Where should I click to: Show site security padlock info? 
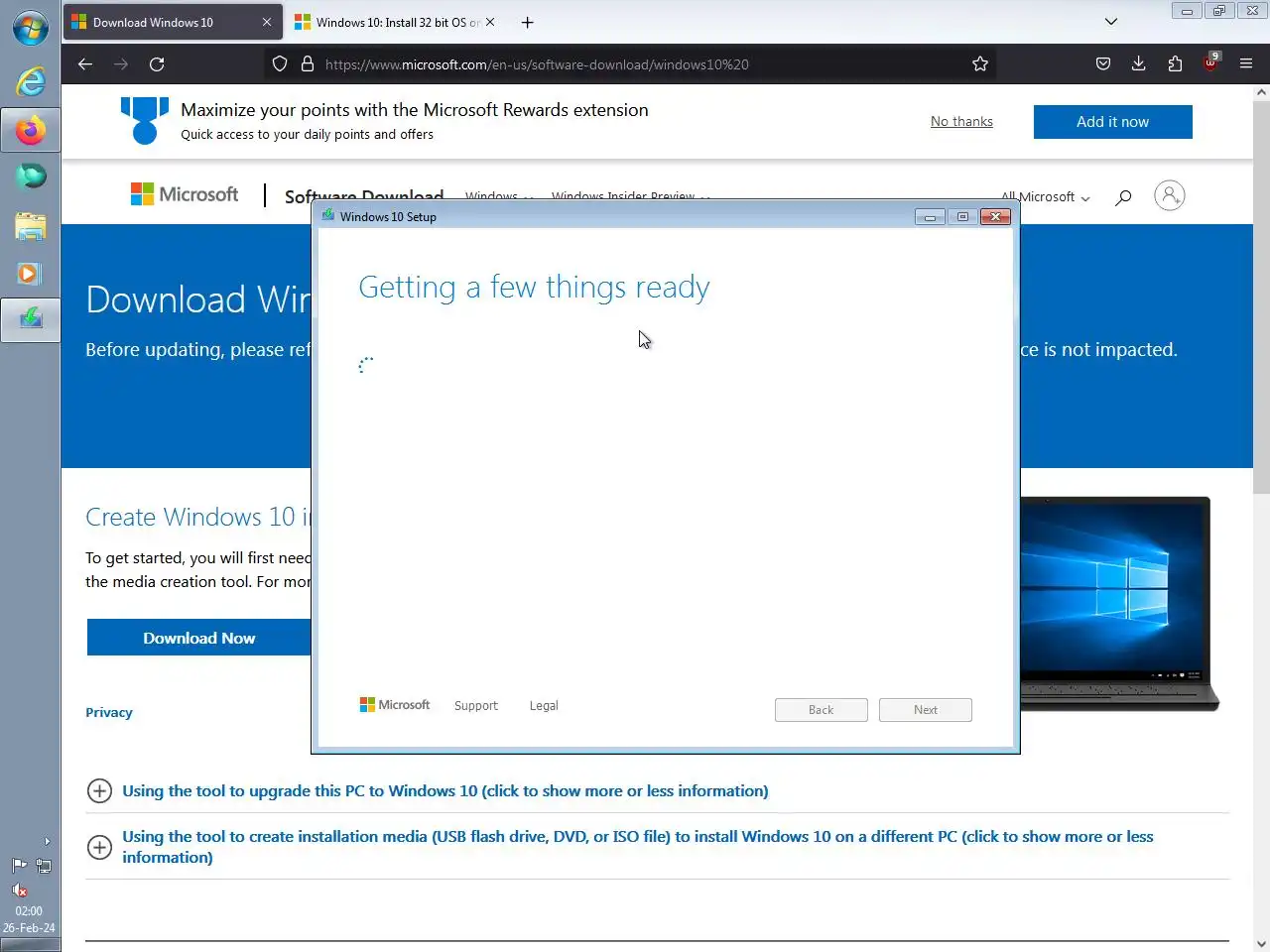tap(308, 64)
